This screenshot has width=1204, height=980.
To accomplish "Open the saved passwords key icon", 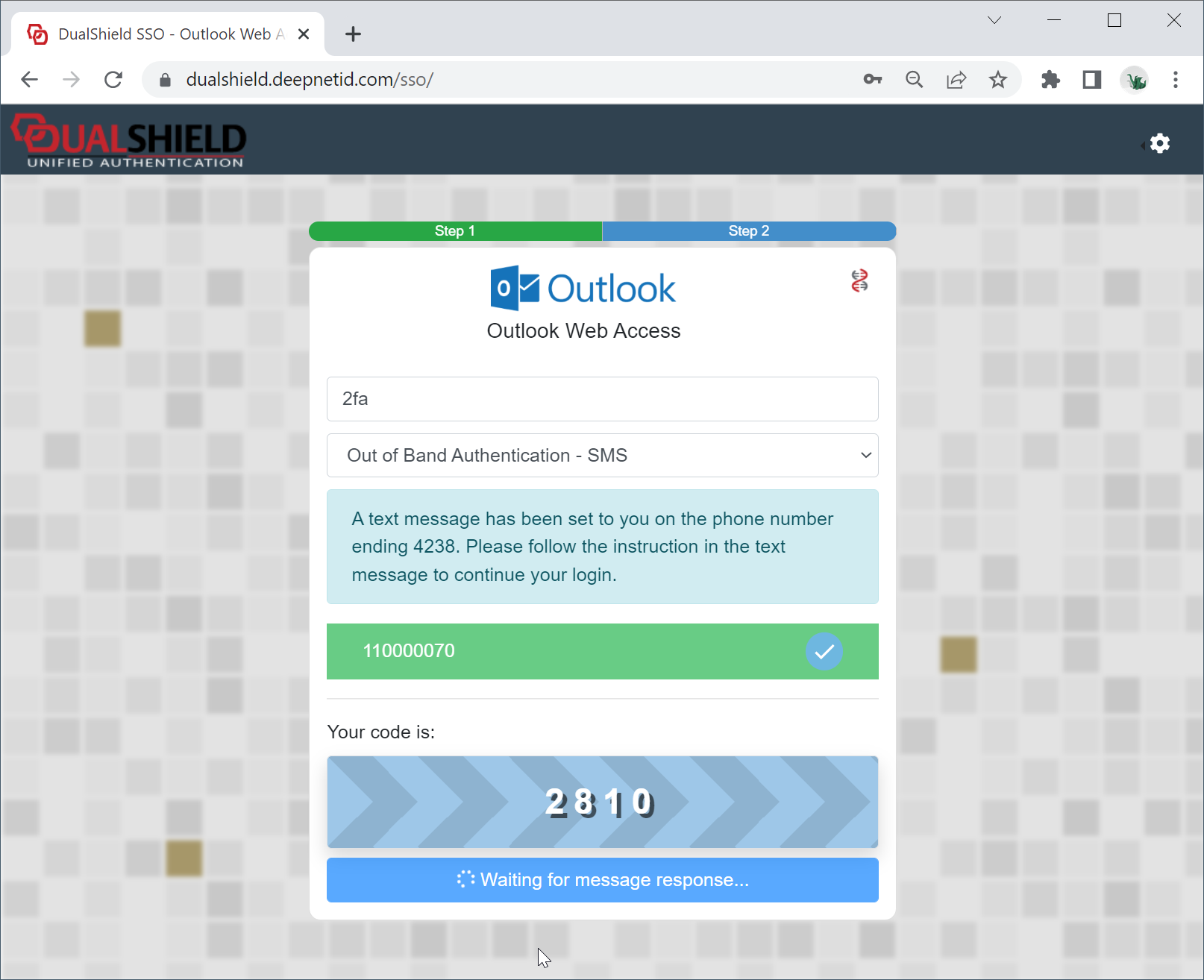I will (x=872, y=80).
